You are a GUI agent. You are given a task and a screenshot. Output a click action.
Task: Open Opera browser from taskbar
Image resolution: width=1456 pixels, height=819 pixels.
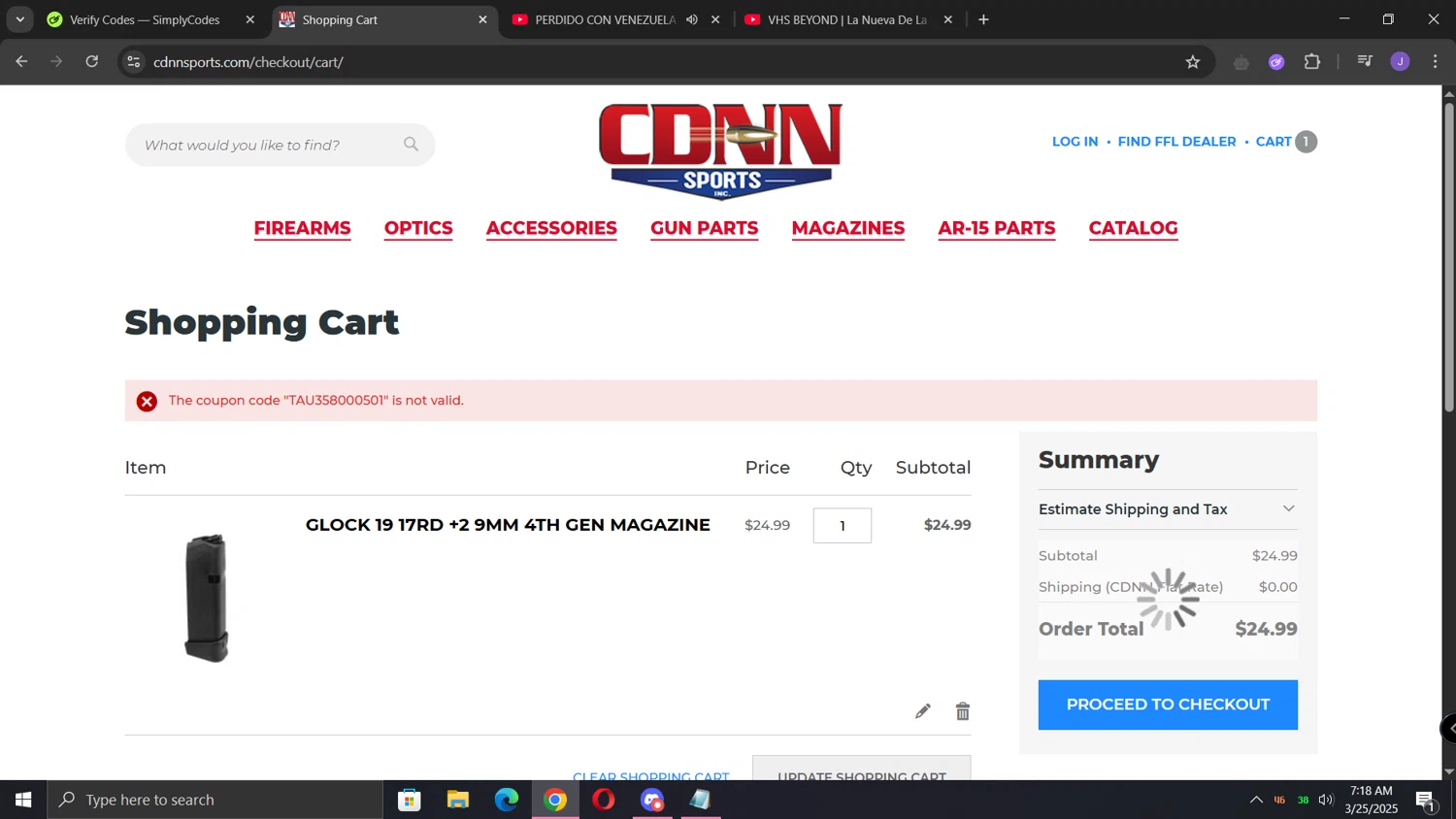click(604, 800)
